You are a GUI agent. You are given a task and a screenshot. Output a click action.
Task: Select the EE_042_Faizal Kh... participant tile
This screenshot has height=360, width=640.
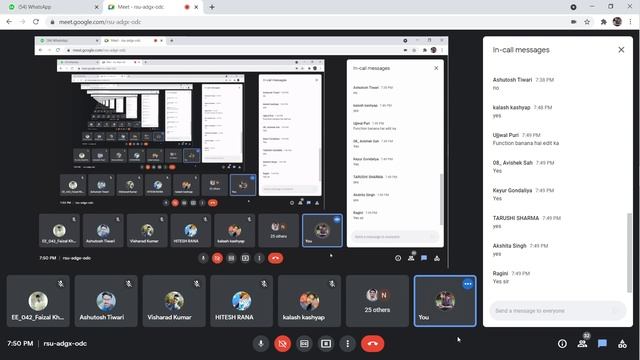pos(38,301)
